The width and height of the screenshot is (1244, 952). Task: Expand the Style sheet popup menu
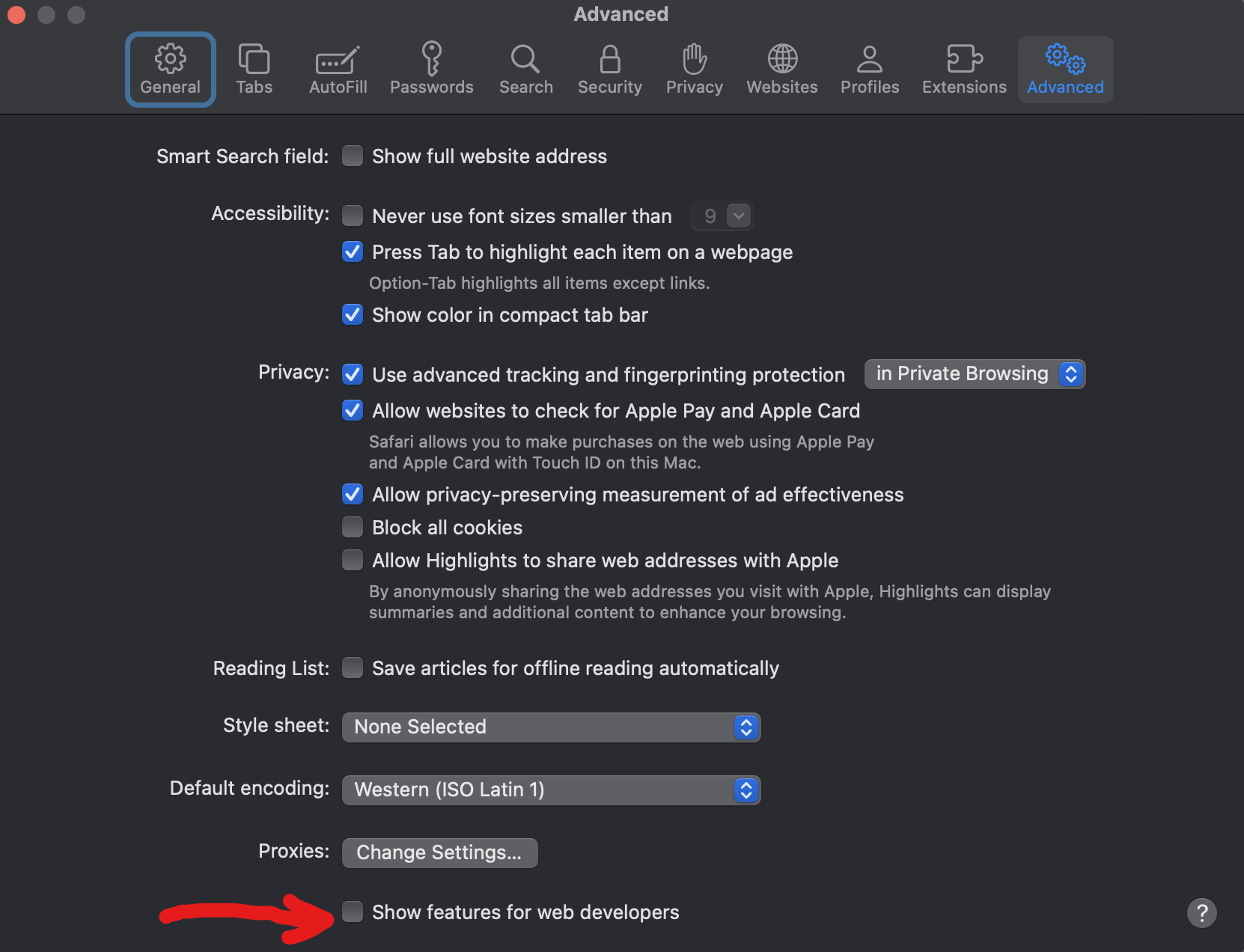551,727
